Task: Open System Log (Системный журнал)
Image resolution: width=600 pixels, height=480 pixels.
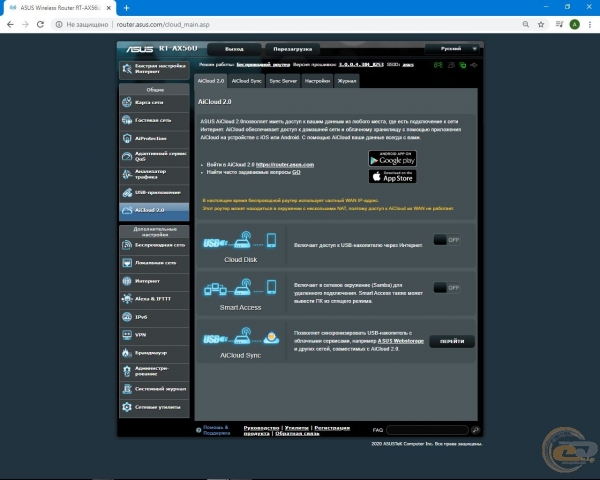Action: (x=154, y=389)
